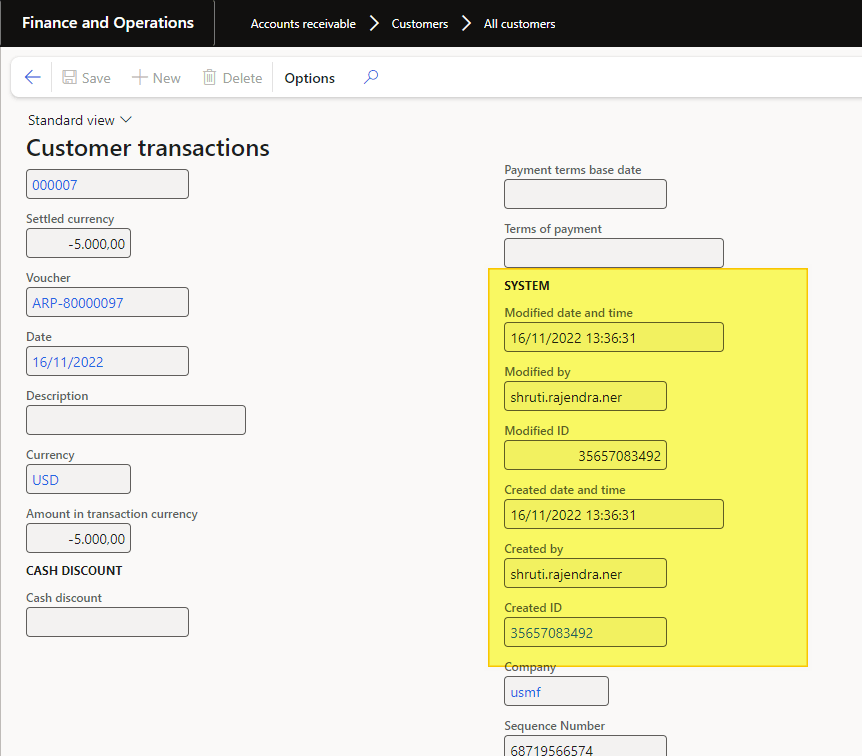This screenshot has height=756, width=862.
Task: Go to Accounts receivable breadcrumb
Action: [303, 23]
